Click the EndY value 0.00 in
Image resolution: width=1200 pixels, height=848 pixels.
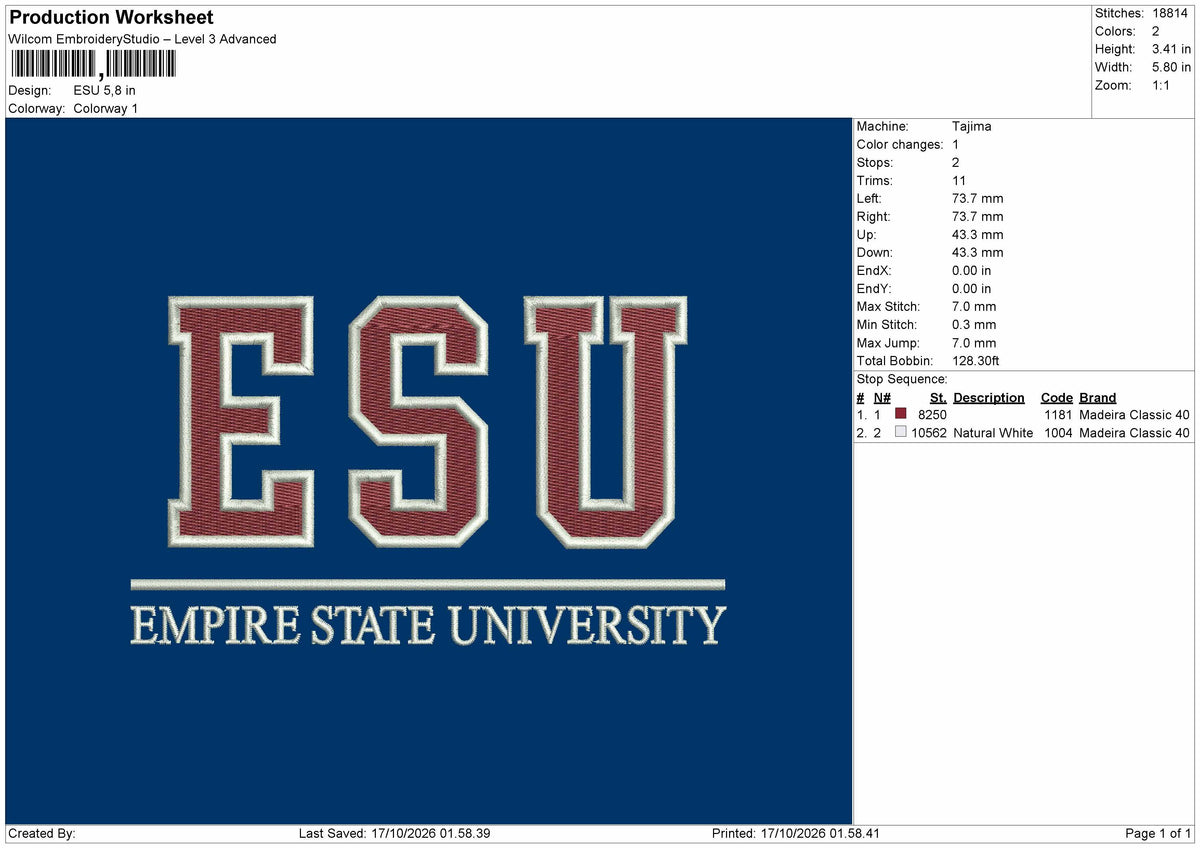click(x=972, y=289)
